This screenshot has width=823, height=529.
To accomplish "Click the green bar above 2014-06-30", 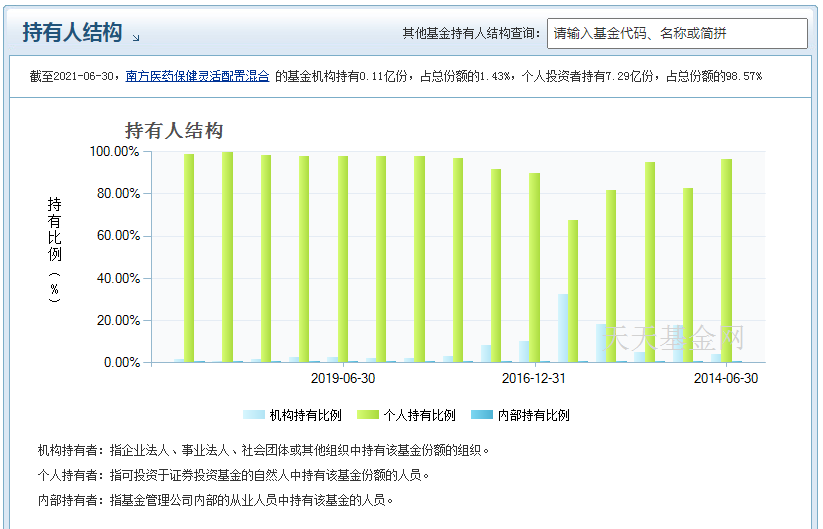I will click(726, 260).
